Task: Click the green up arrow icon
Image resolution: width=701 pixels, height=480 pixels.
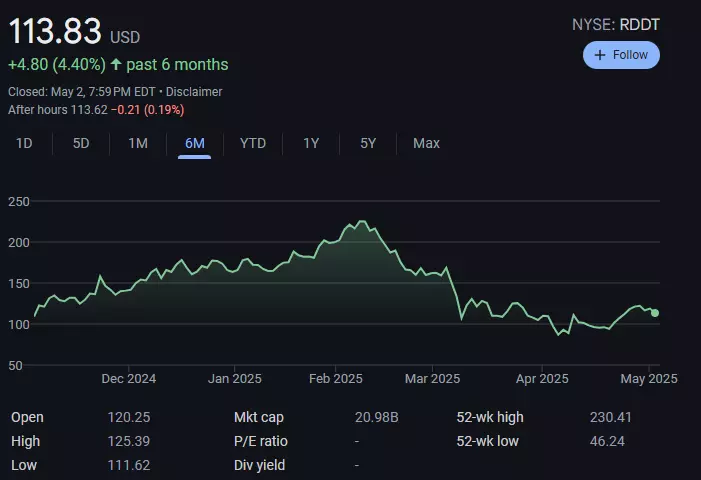Action: (x=116, y=64)
